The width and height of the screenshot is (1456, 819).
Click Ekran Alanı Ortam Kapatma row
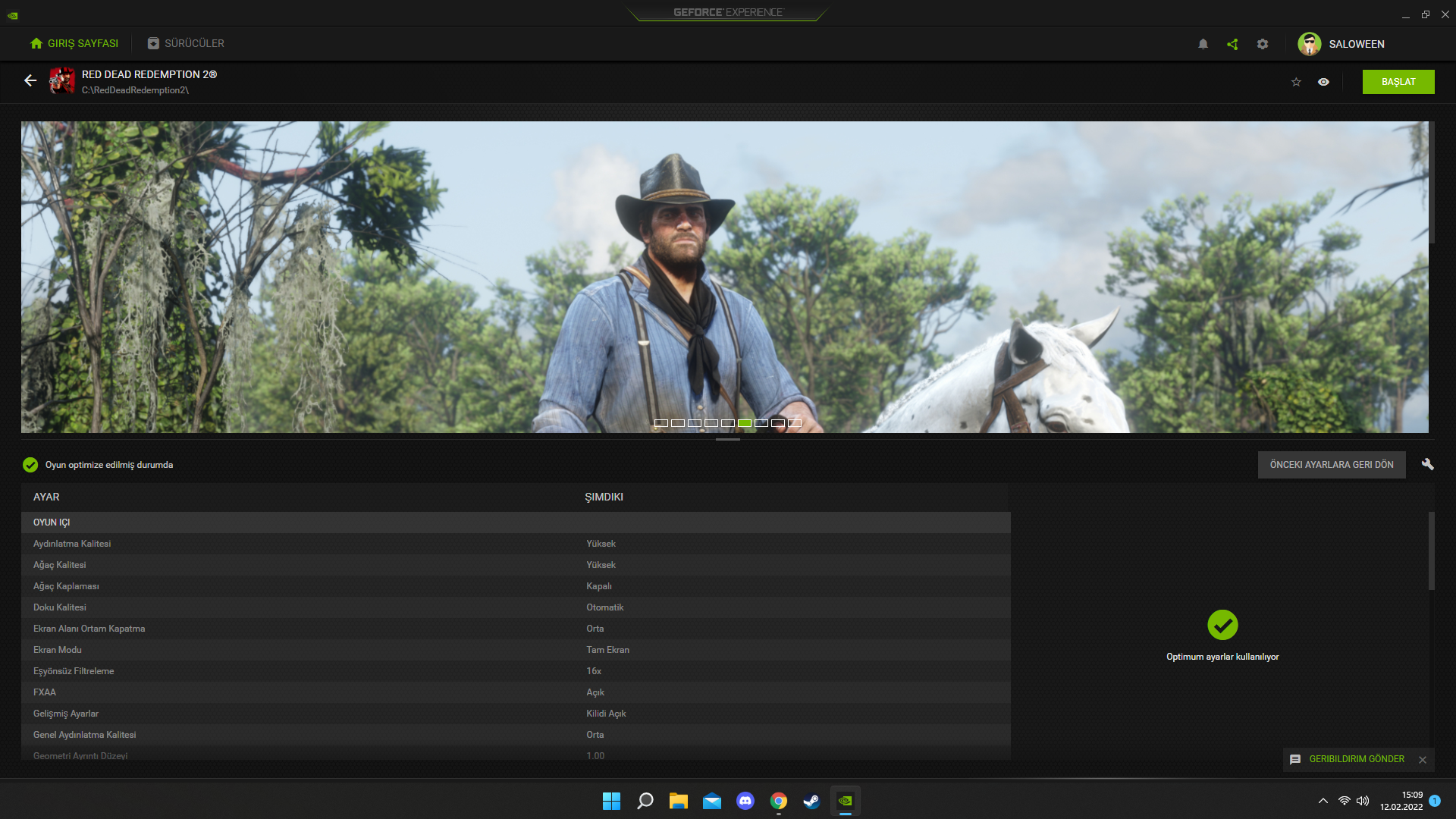pyautogui.click(x=516, y=629)
